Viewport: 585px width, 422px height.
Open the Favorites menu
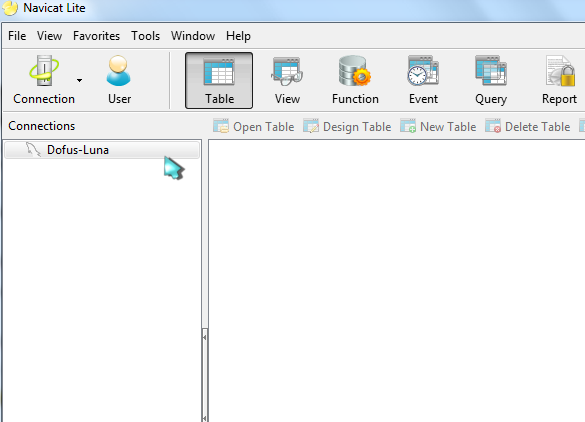click(x=96, y=36)
